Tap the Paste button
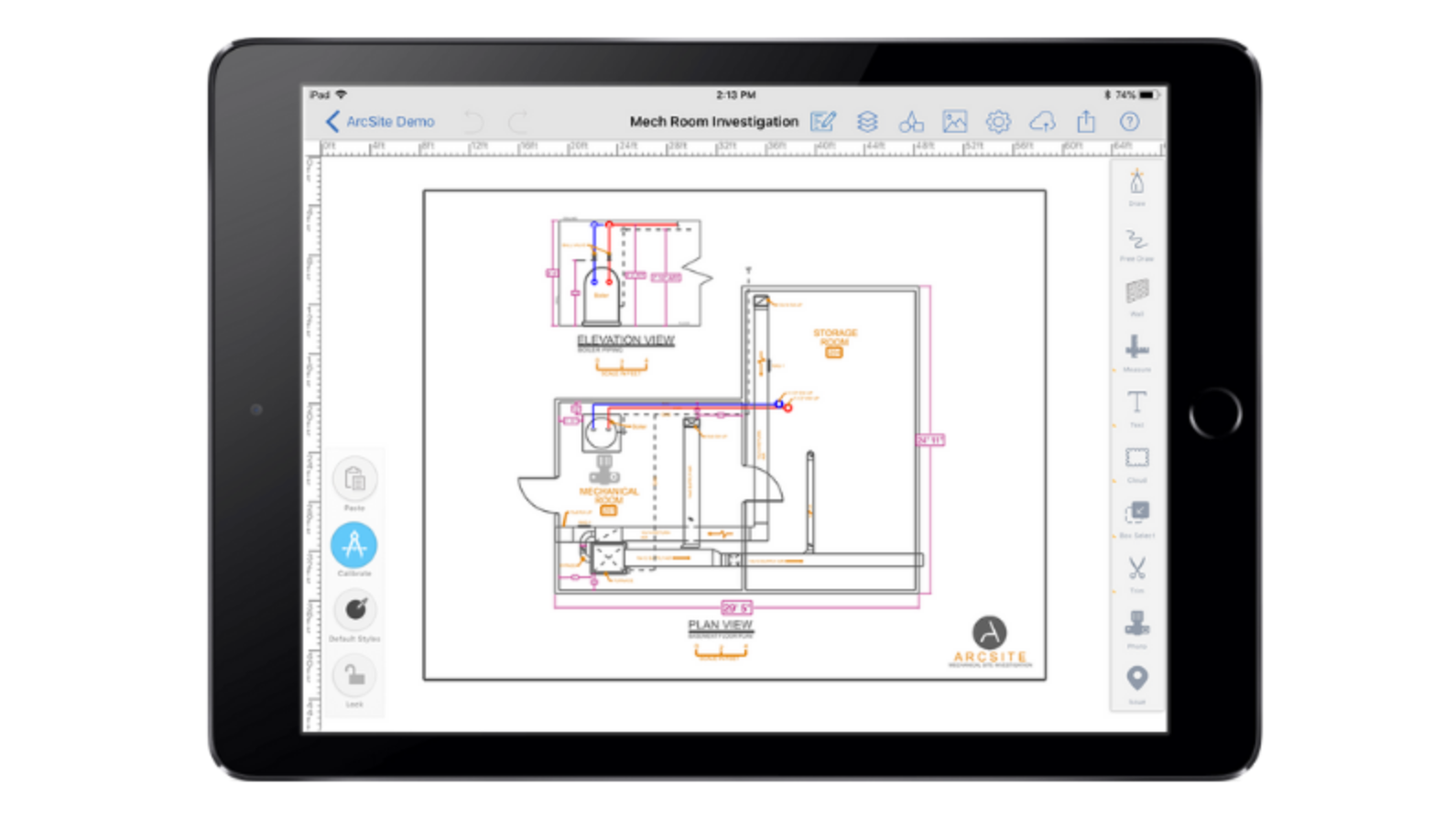 click(x=354, y=479)
